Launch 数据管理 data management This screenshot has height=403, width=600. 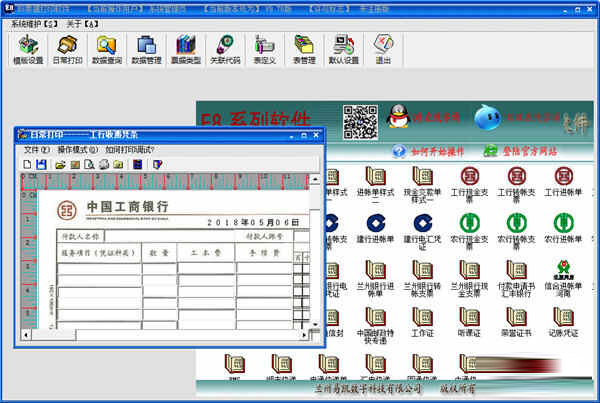coord(146,49)
